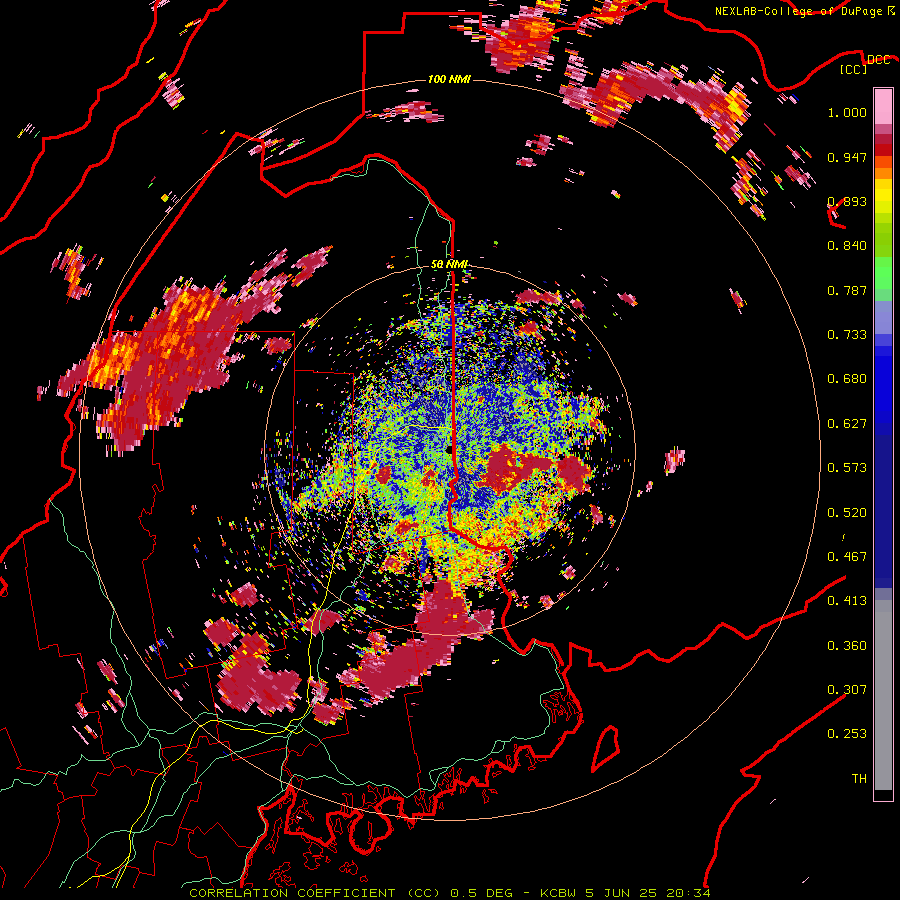Select the 1.000 value on the scale
Image resolution: width=900 pixels, height=900 pixels.
point(847,112)
